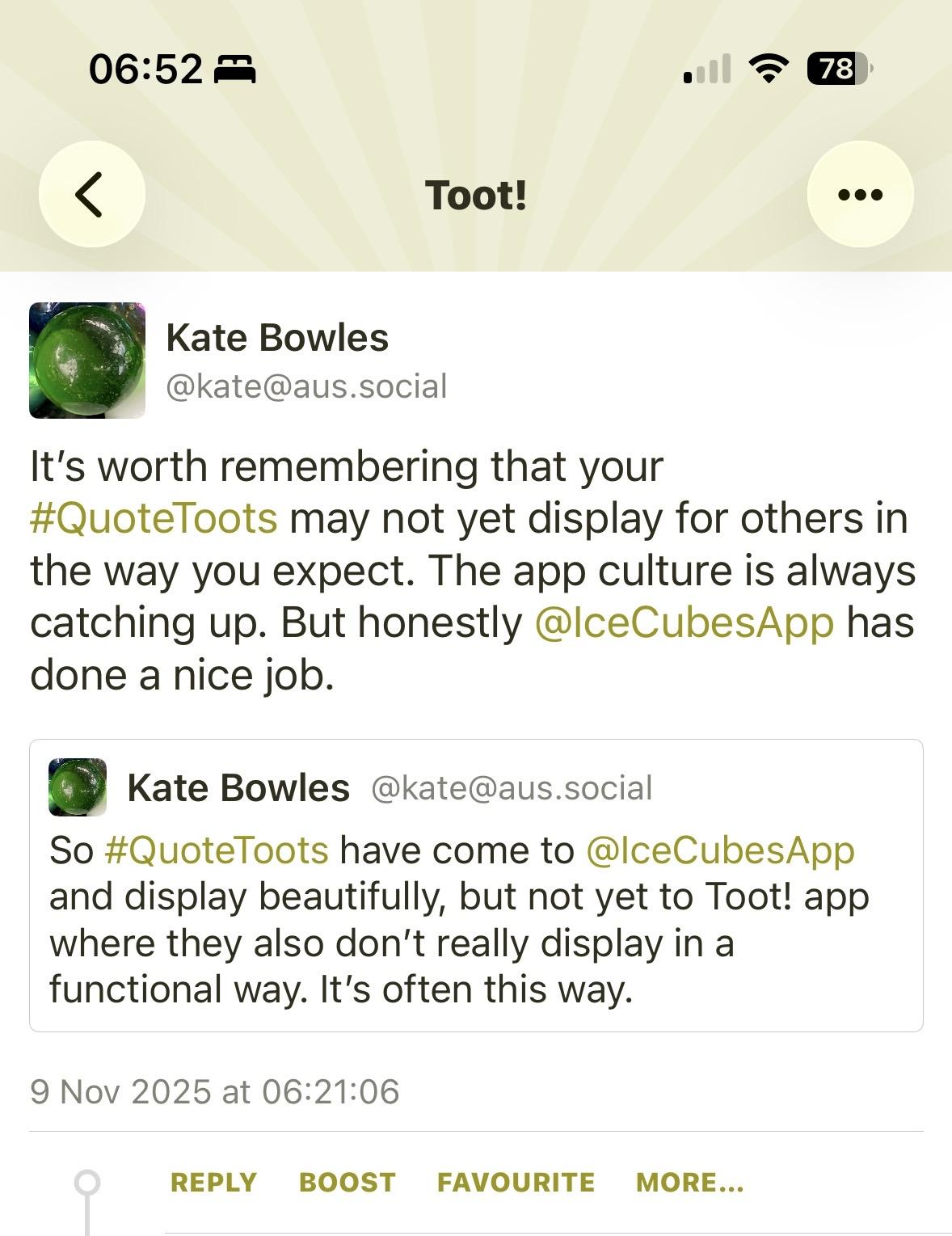This screenshot has width=952, height=1236.
Task: Open #QuoteToots hashtag in quoted toot
Action: tap(217, 850)
